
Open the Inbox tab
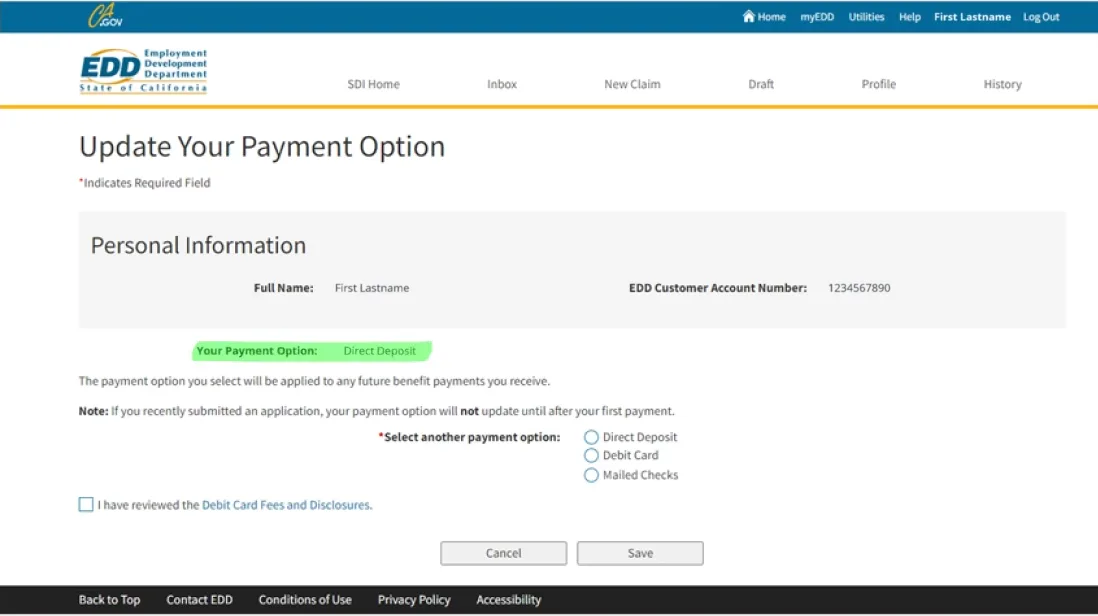[502, 84]
